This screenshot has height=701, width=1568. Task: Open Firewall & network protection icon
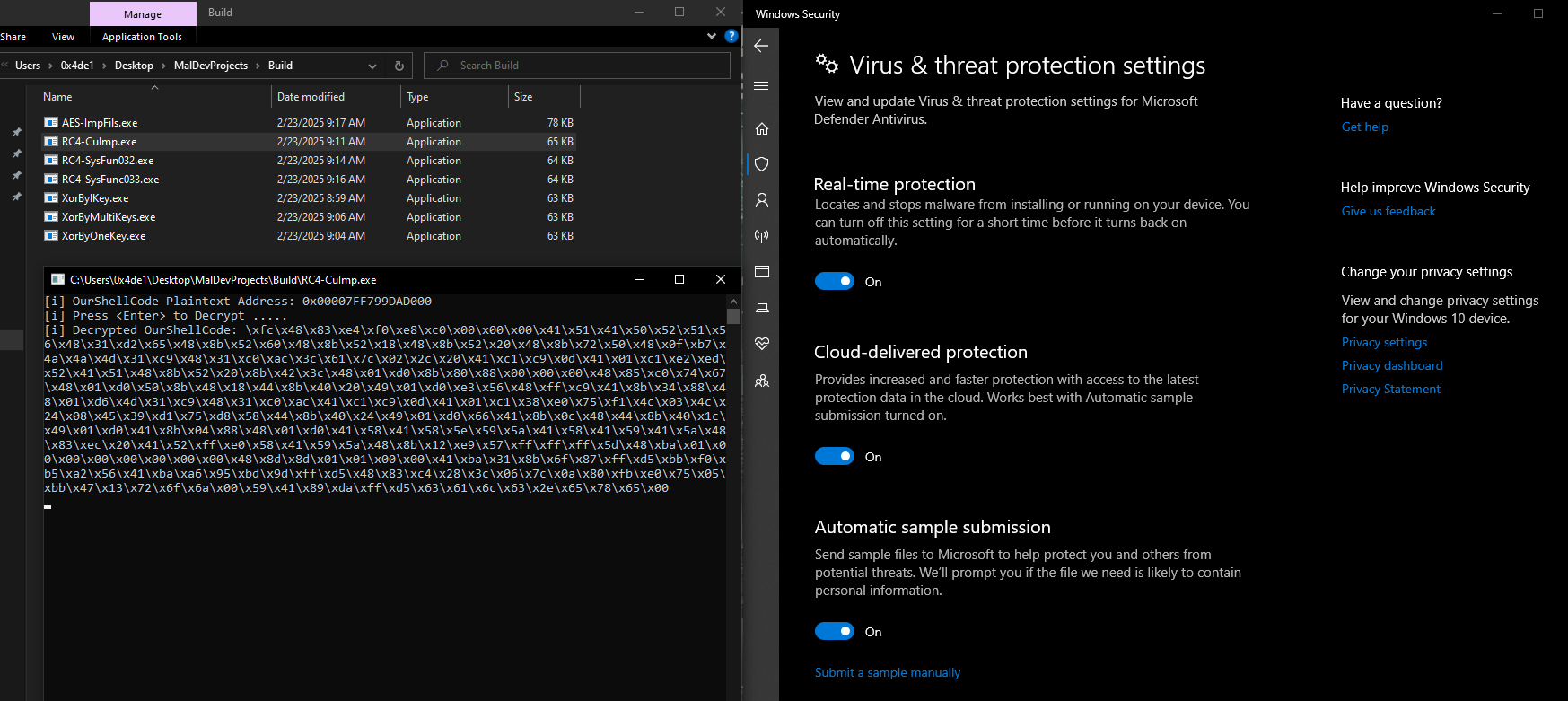(761, 236)
